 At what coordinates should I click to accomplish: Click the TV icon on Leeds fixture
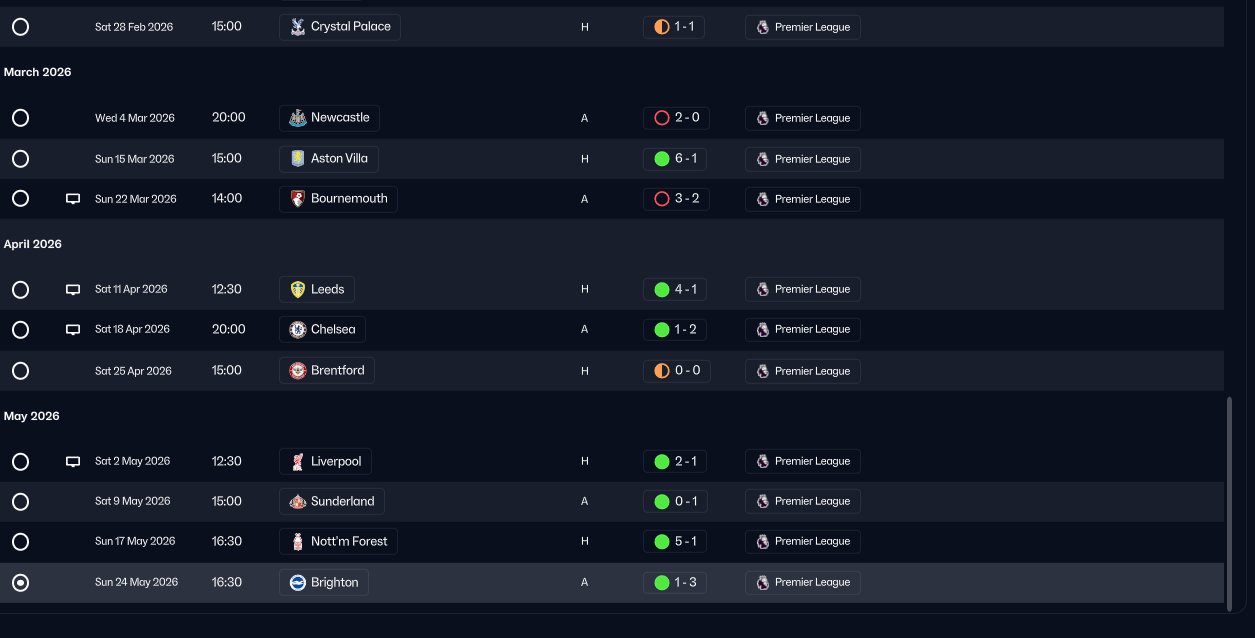pos(73,290)
